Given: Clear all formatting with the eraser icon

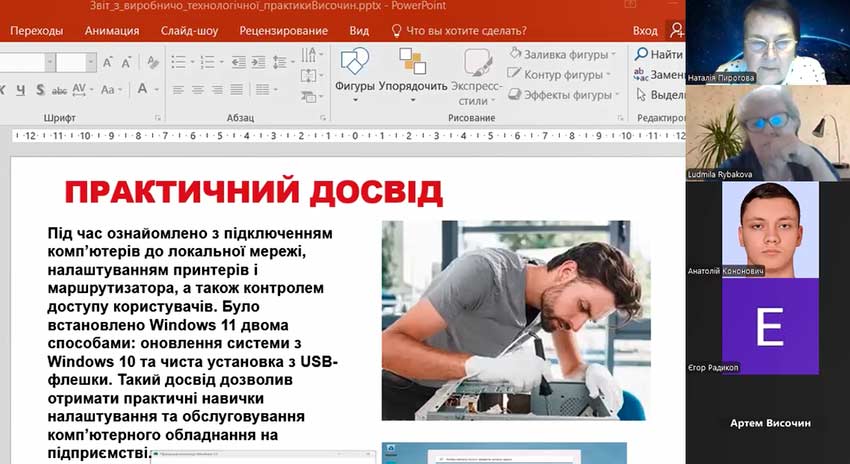Looking at the screenshot, I should (x=153, y=62).
